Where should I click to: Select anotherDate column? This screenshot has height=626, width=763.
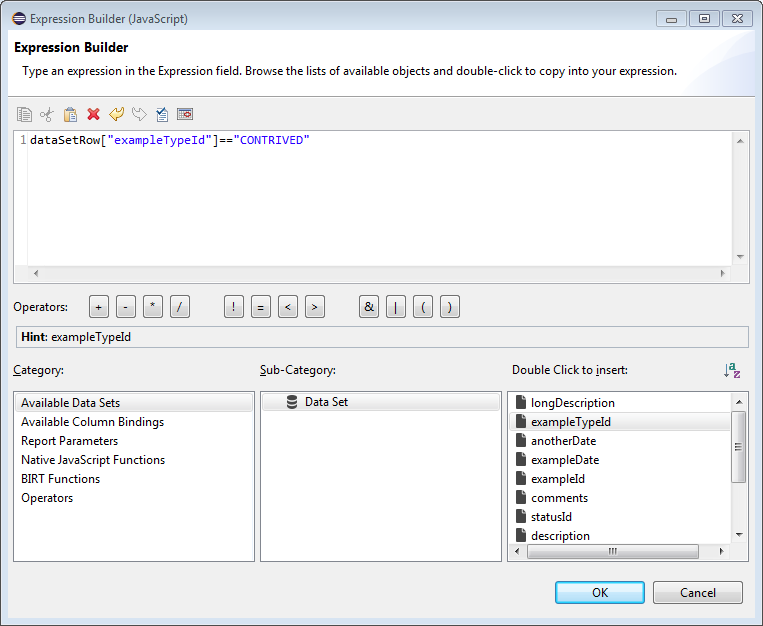point(563,441)
